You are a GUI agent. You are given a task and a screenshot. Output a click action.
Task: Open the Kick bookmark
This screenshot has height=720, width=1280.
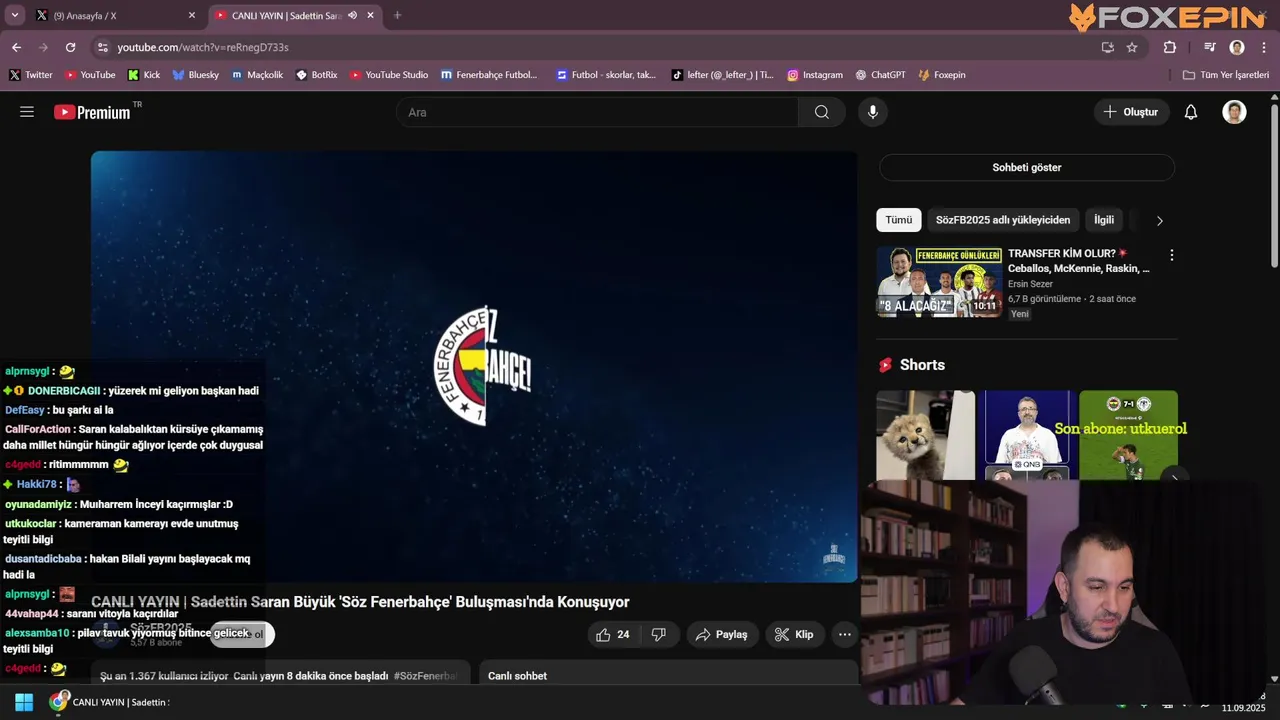[x=144, y=75]
